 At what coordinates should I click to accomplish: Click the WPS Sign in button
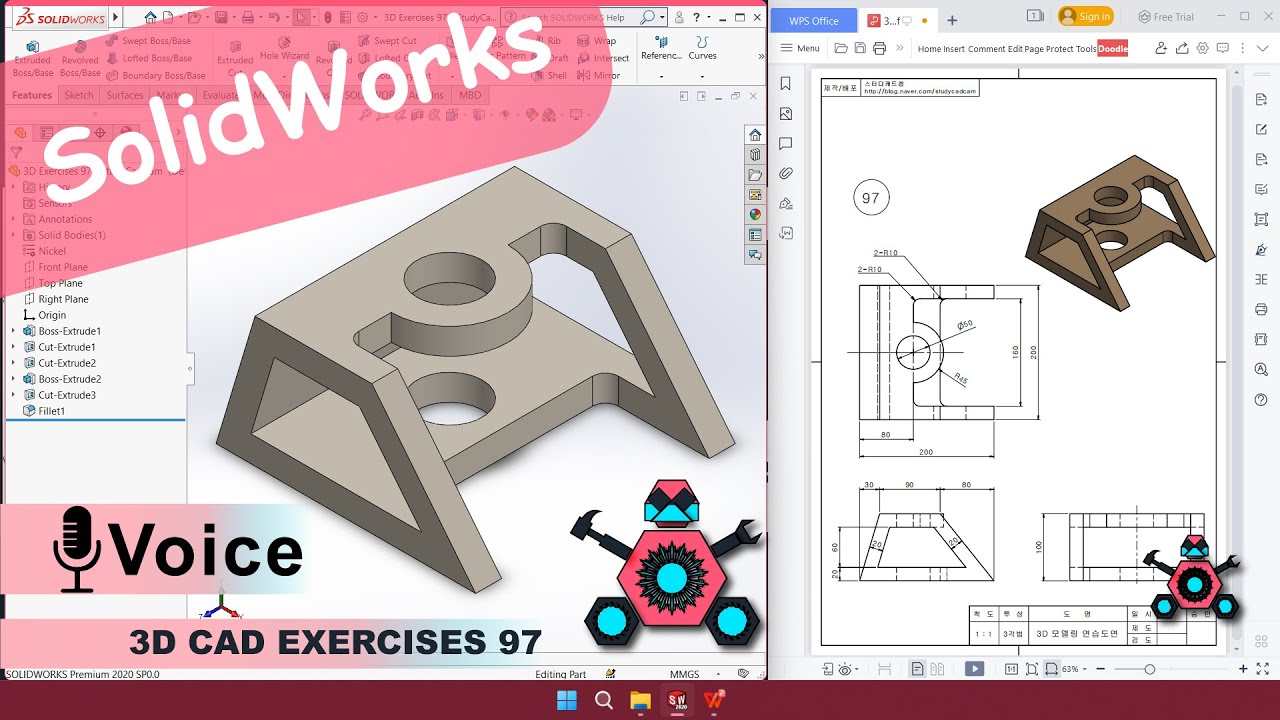[x=1085, y=16]
